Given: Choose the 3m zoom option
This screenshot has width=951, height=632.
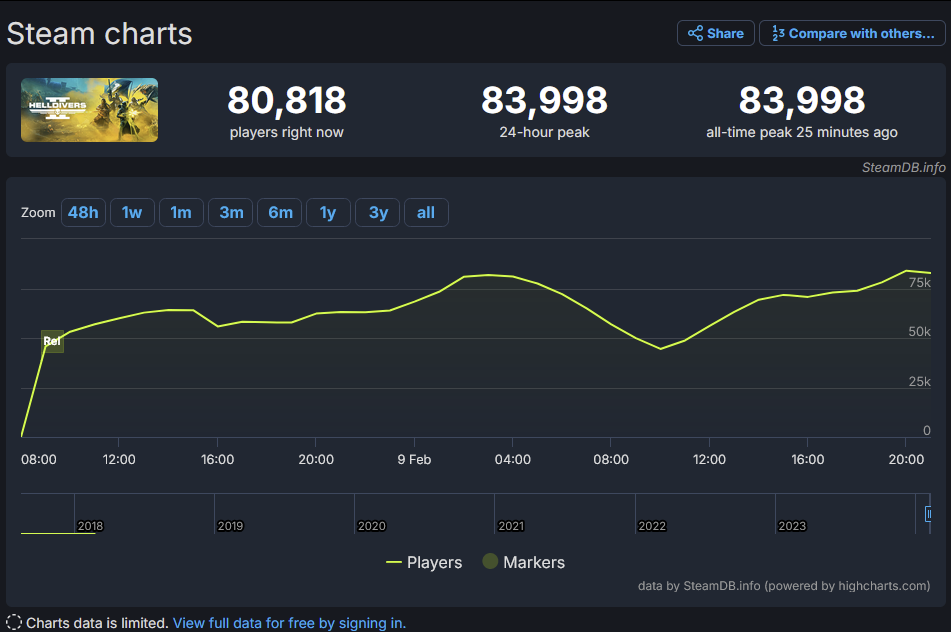Looking at the screenshot, I should click(231, 213).
